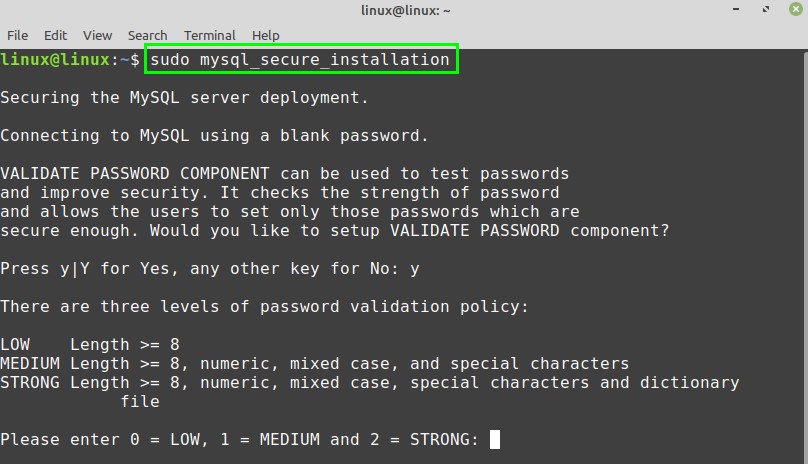Open the Help menu
Viewport: 808px width, 464px height.
click(x=266, y=35)
